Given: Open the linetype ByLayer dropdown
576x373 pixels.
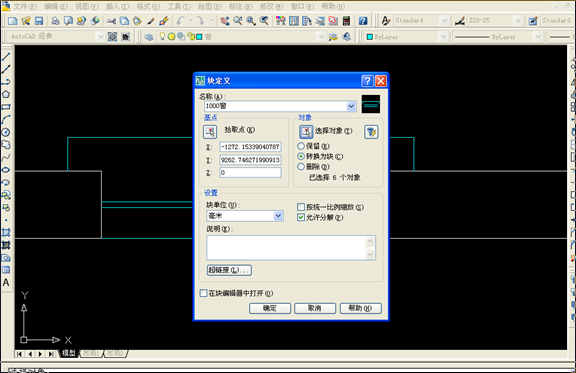Looking at the screenshot, I should pyautogui.click(x=538, y=36).
